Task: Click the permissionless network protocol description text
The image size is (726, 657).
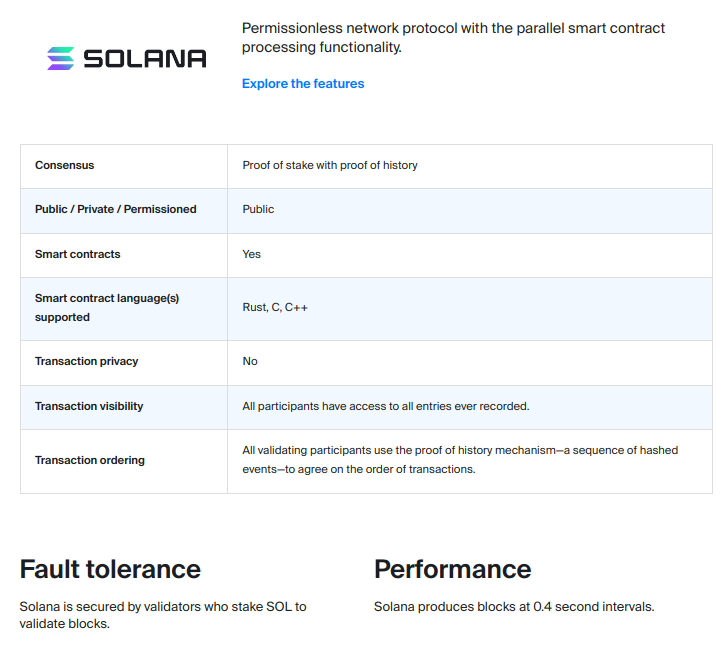Action: tap(453, 38)
